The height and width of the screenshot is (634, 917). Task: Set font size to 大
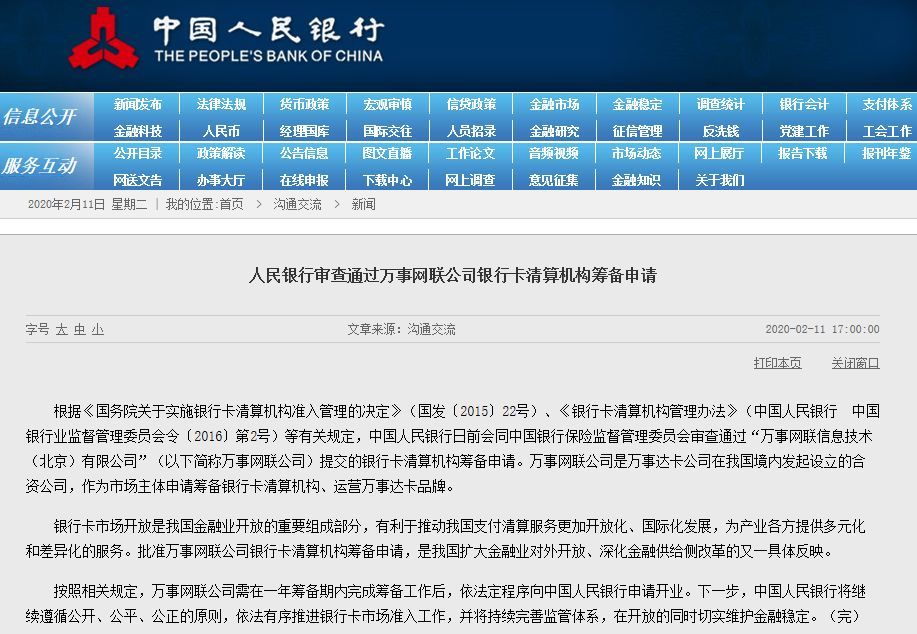point(61,330)
